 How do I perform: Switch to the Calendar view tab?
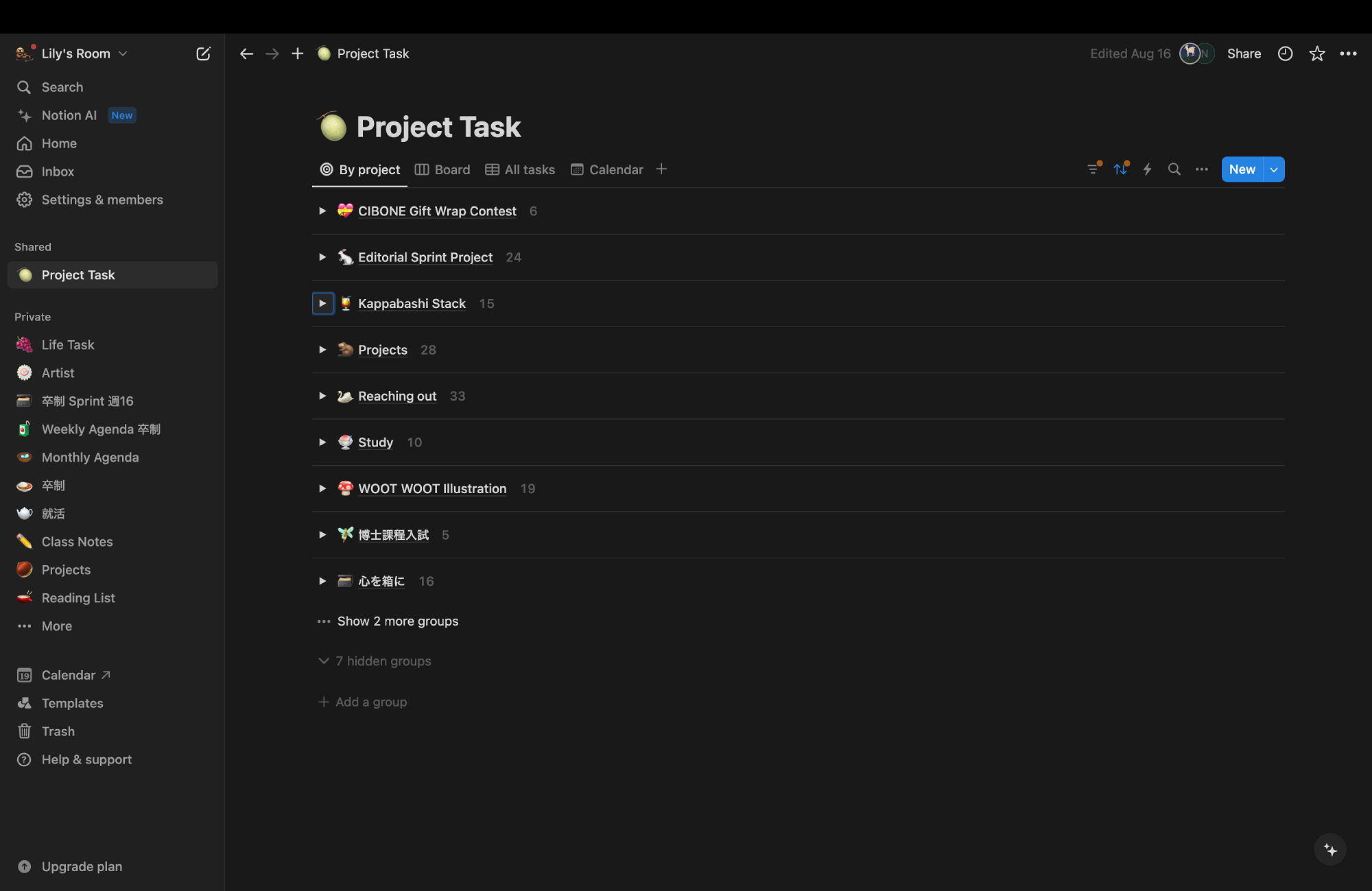tap(606, 169)
